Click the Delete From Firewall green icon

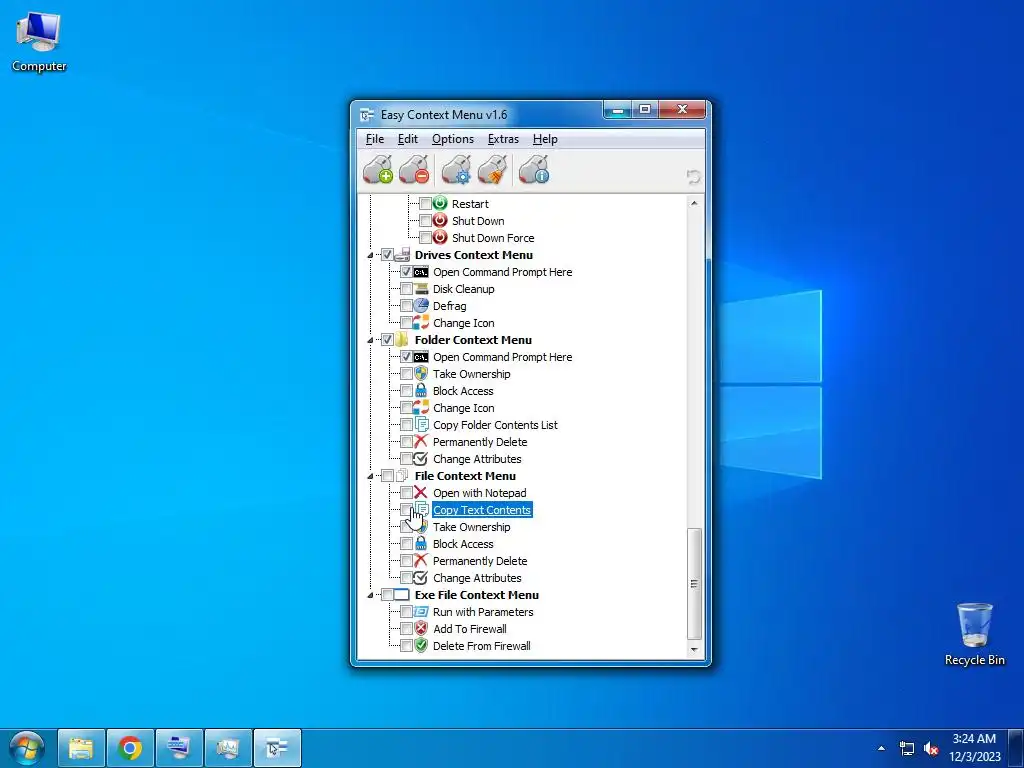[421, 645]
